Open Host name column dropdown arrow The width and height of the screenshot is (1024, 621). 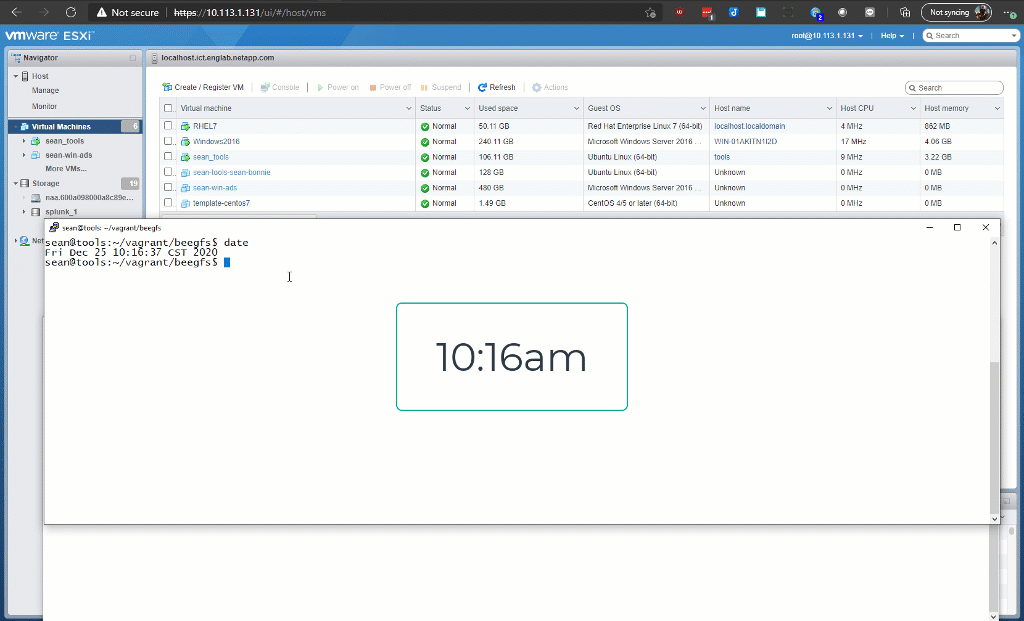point(829,108)
